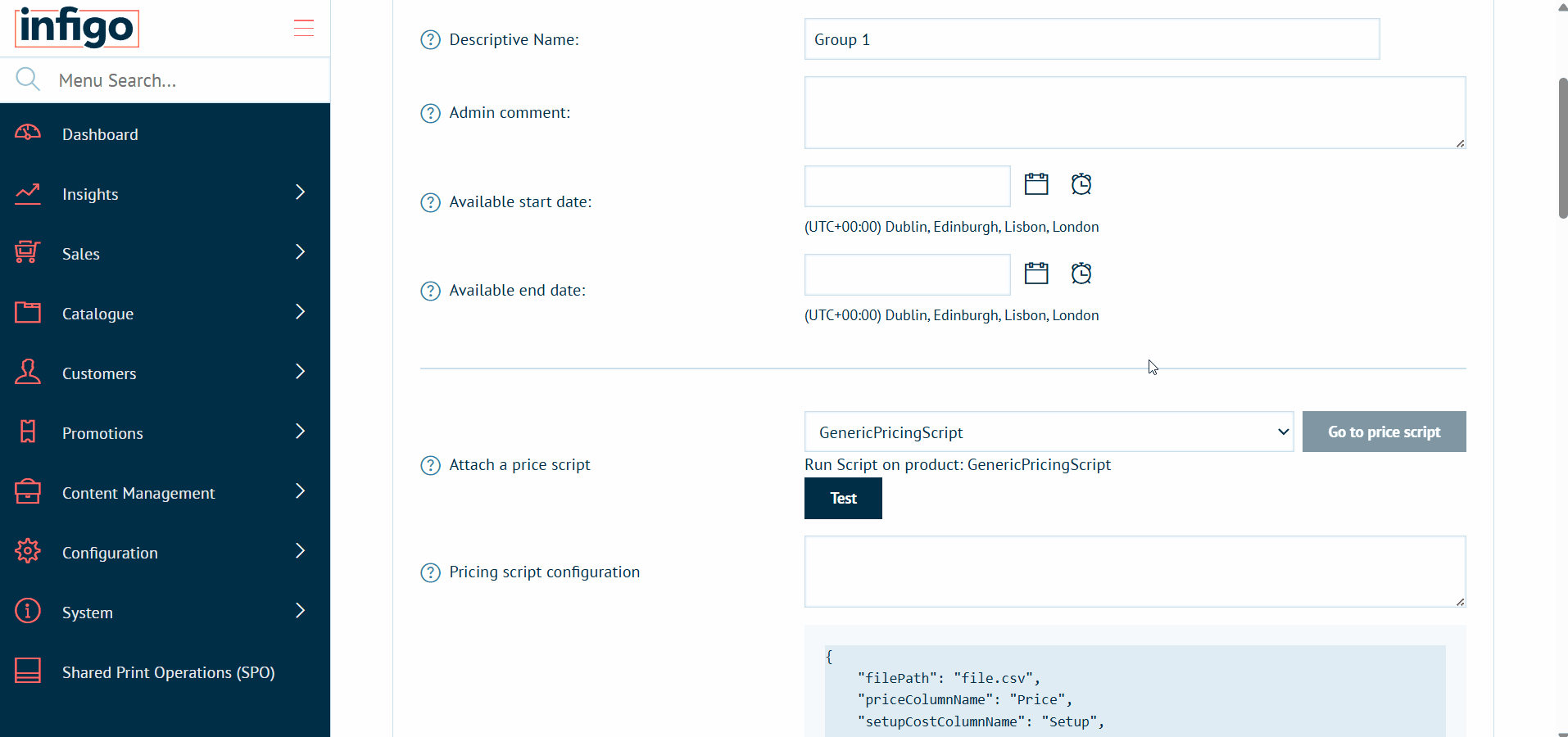Expand the Customers menu chevron
Image resolution: width=1568 pixels, height=737 pixels.
[x=300, y=371]
